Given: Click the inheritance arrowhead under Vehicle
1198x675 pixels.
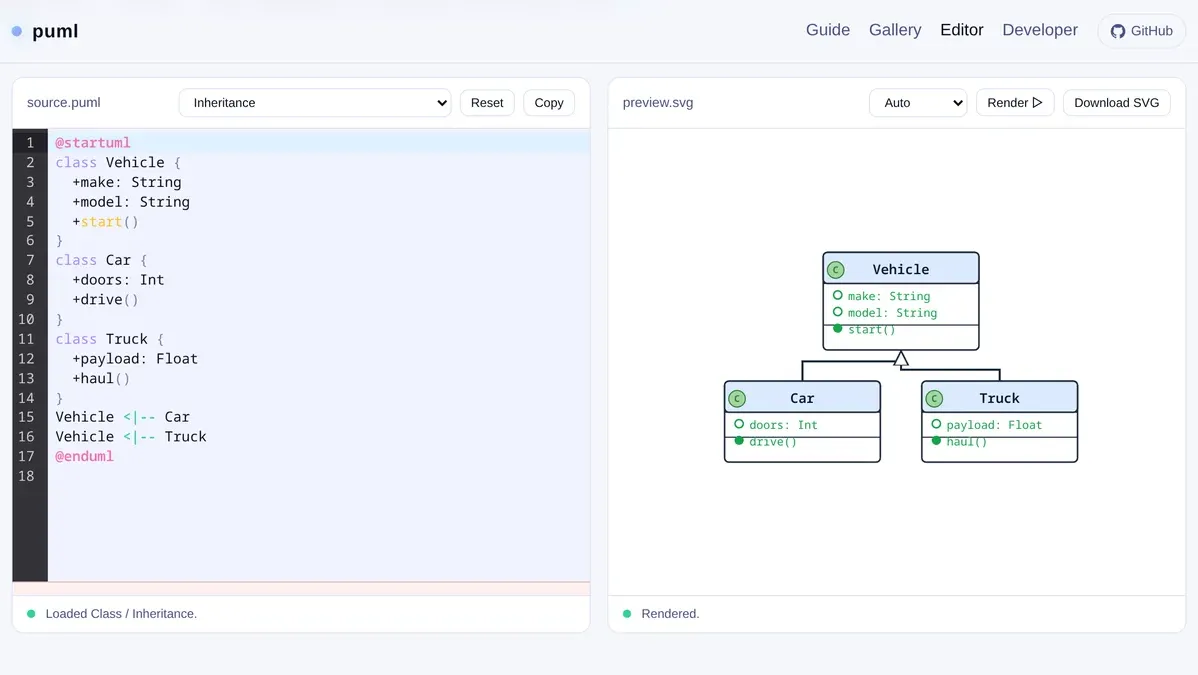Looking at the screenshot, I should point(901,359).
